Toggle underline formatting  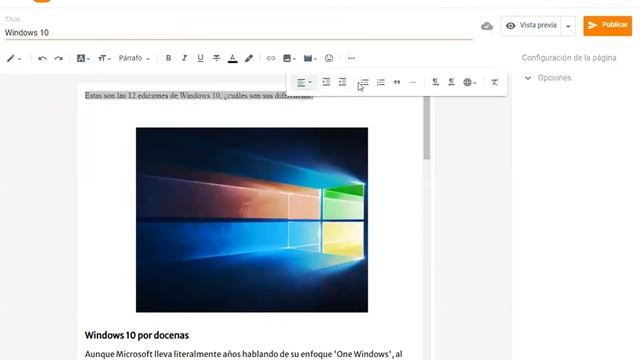click(200, 58)
